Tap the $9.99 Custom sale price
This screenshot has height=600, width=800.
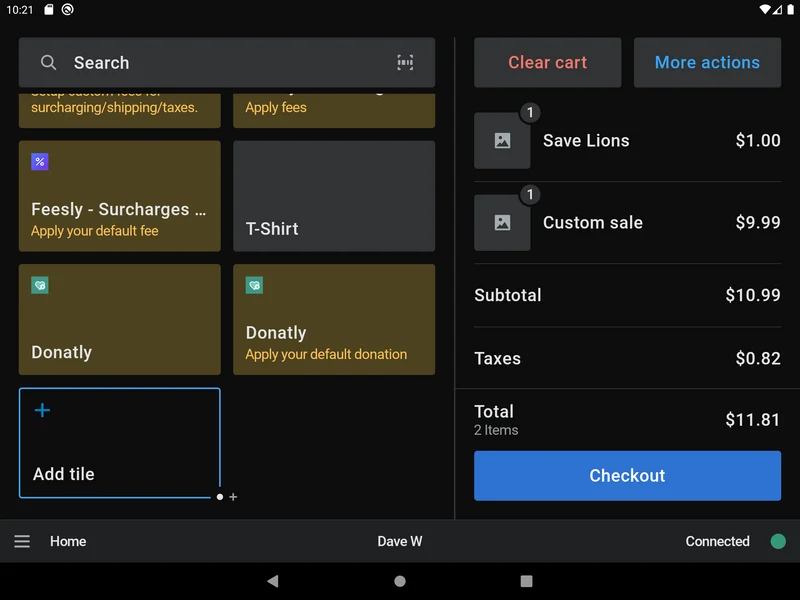click(758, 223)
